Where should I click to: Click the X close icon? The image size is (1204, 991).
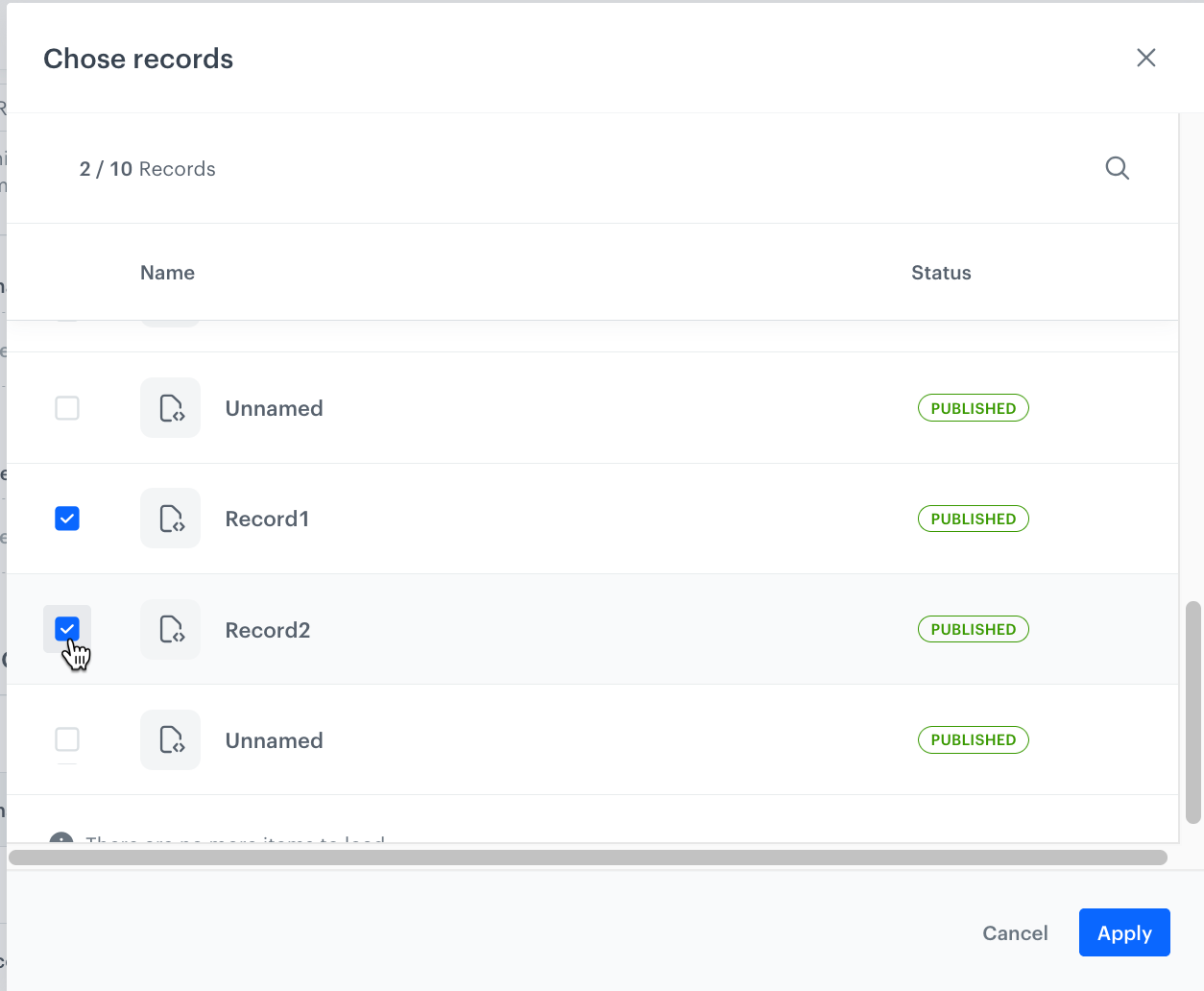click(1145, 58)
